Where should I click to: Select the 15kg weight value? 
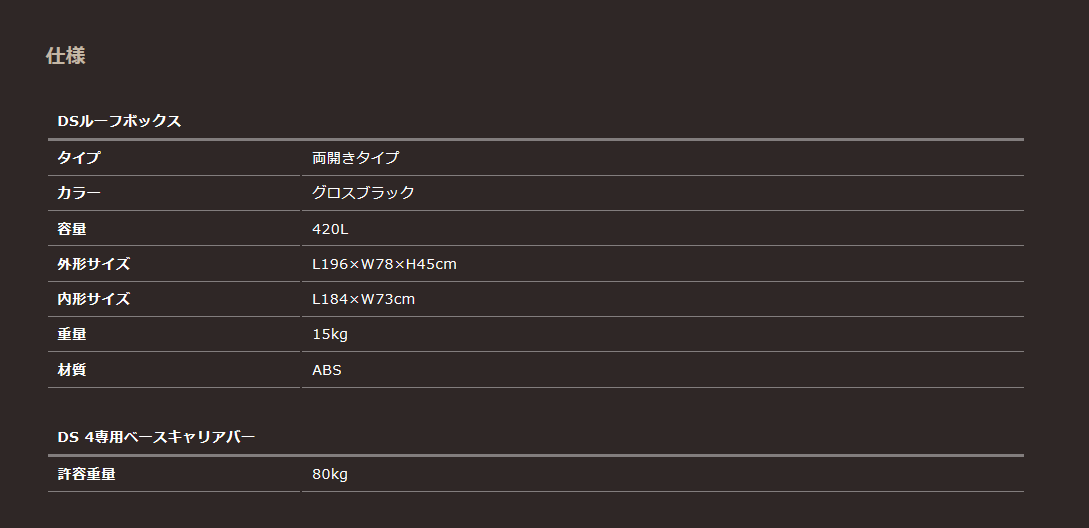click(x=330, y=334)
